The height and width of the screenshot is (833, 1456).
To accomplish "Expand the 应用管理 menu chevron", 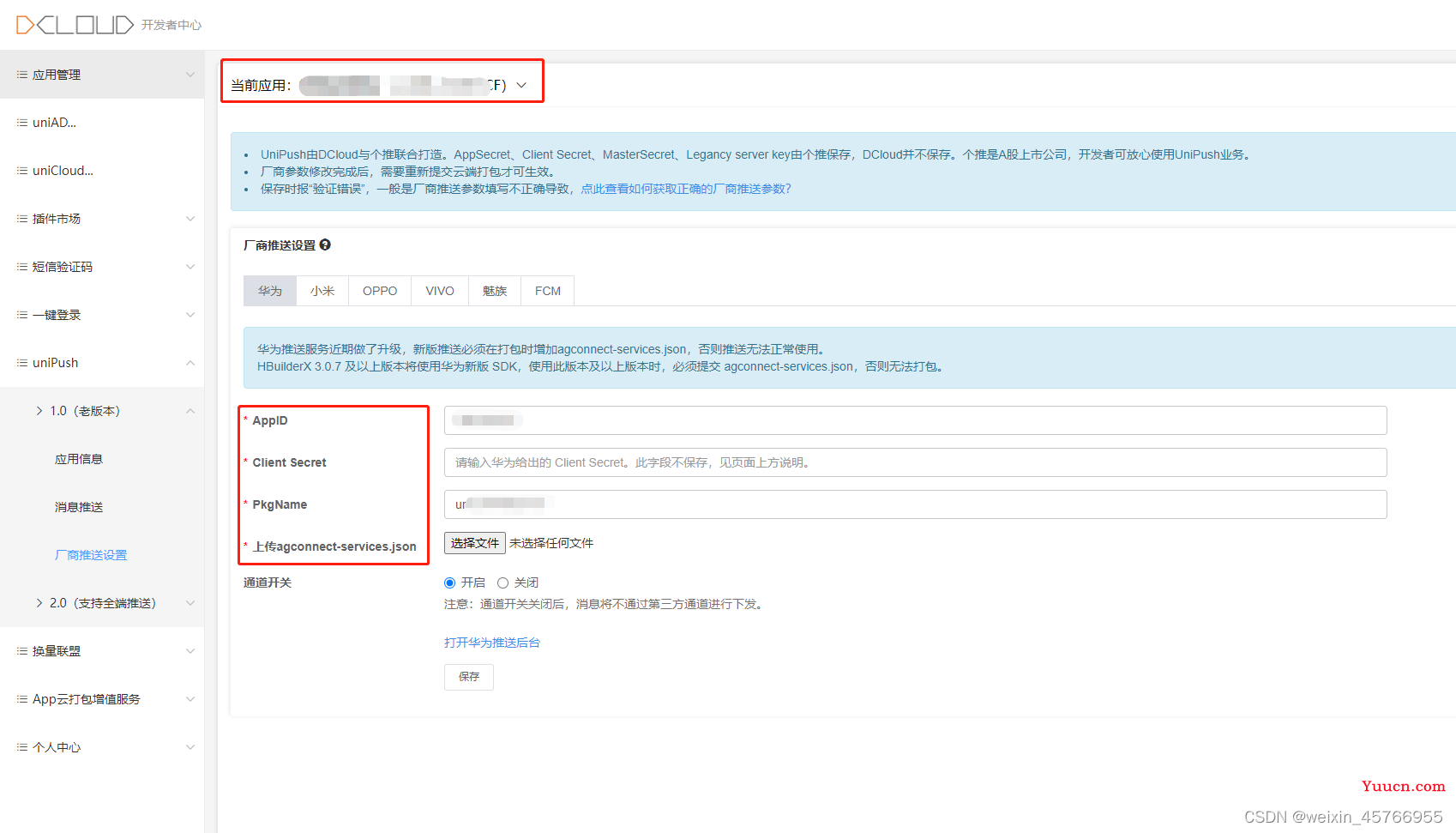I will tap(190, 75).
